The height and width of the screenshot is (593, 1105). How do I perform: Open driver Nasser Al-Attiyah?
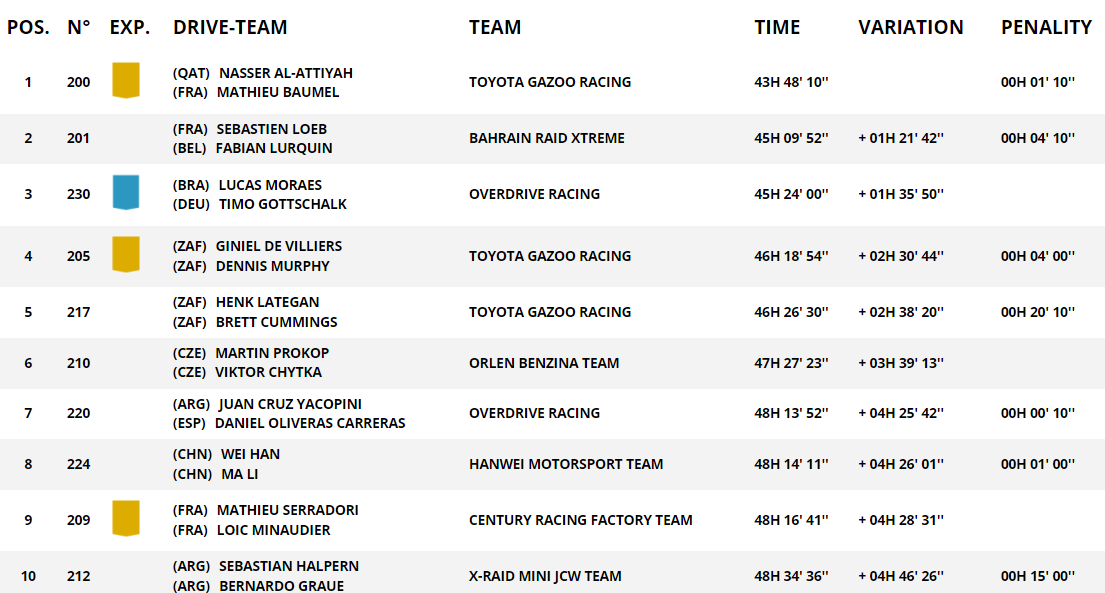click(285, 73)
